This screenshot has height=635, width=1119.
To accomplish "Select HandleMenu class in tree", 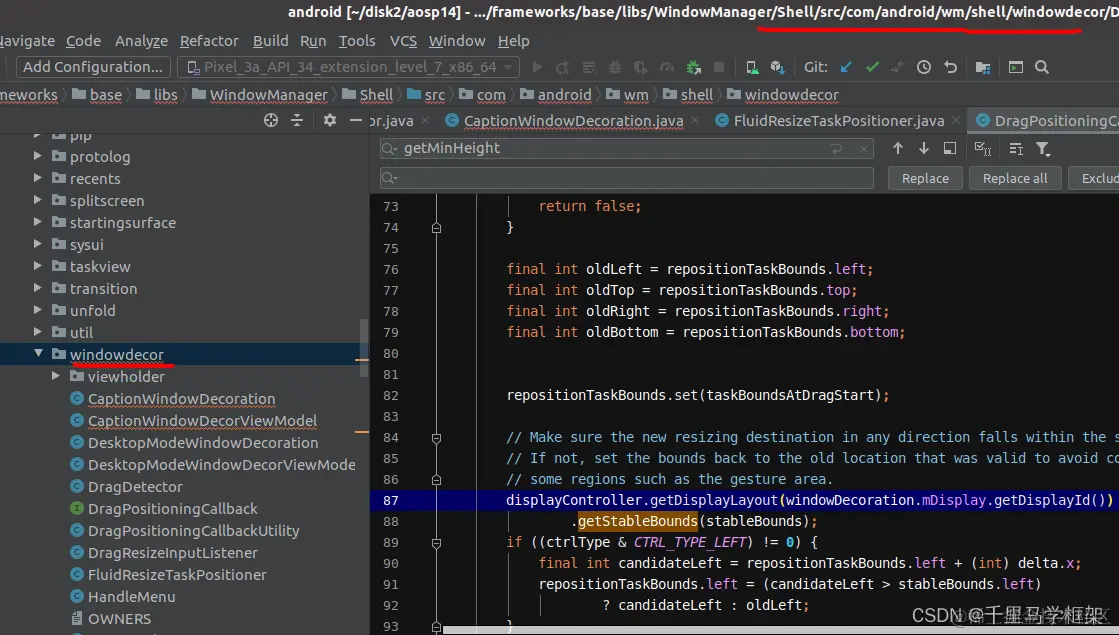I will [x=131, y=596].
